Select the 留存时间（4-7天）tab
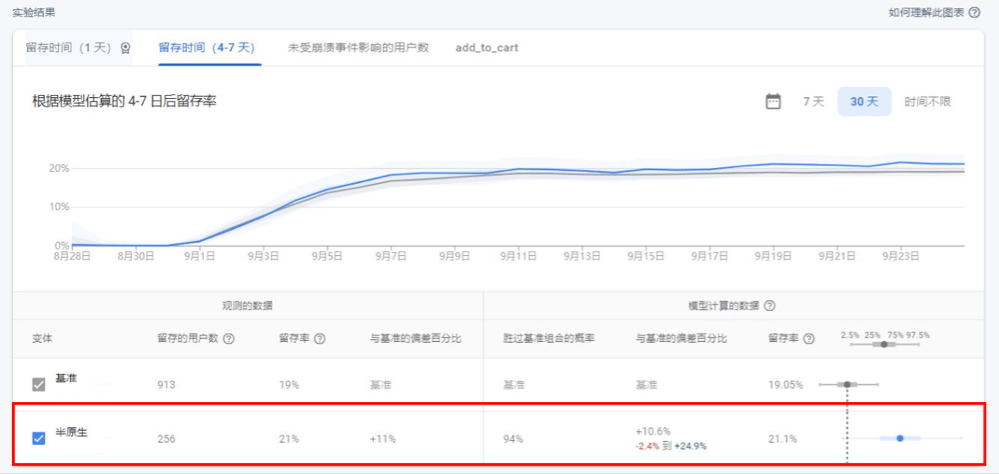Screen dimensions: 999x474 pyautogui.click(x=207, y=48)
